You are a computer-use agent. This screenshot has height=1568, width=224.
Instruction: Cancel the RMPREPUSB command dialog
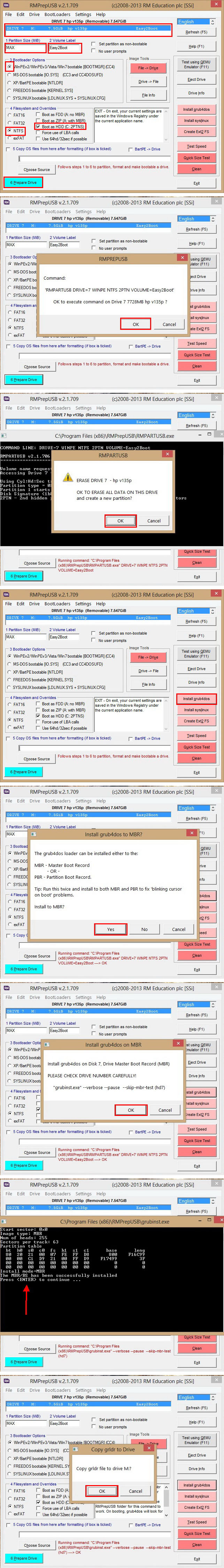click(169, 324)
